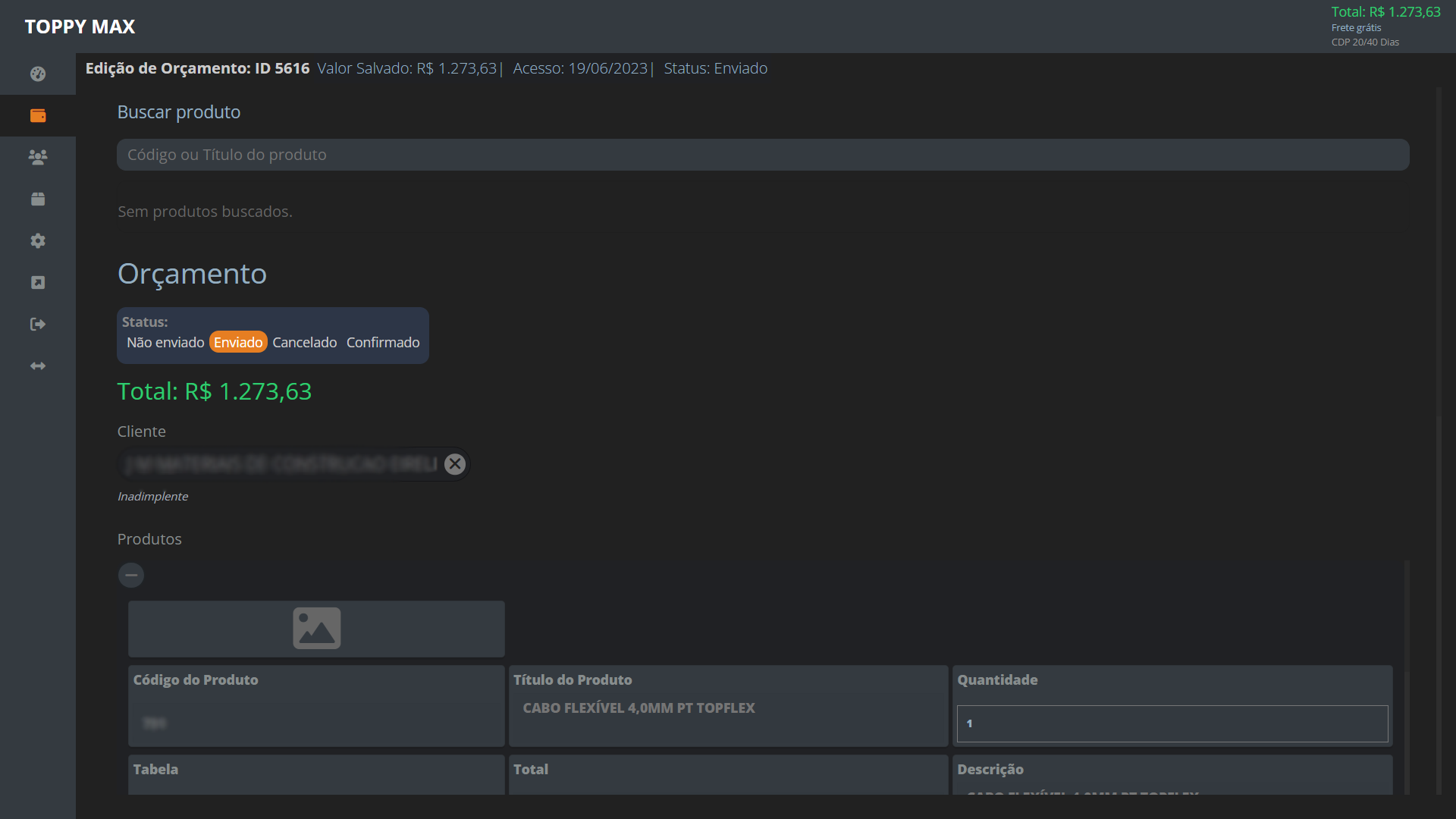Click the Quantidade input field
The width and height of the screenshot is (1456, 819).
[1172, 723]
